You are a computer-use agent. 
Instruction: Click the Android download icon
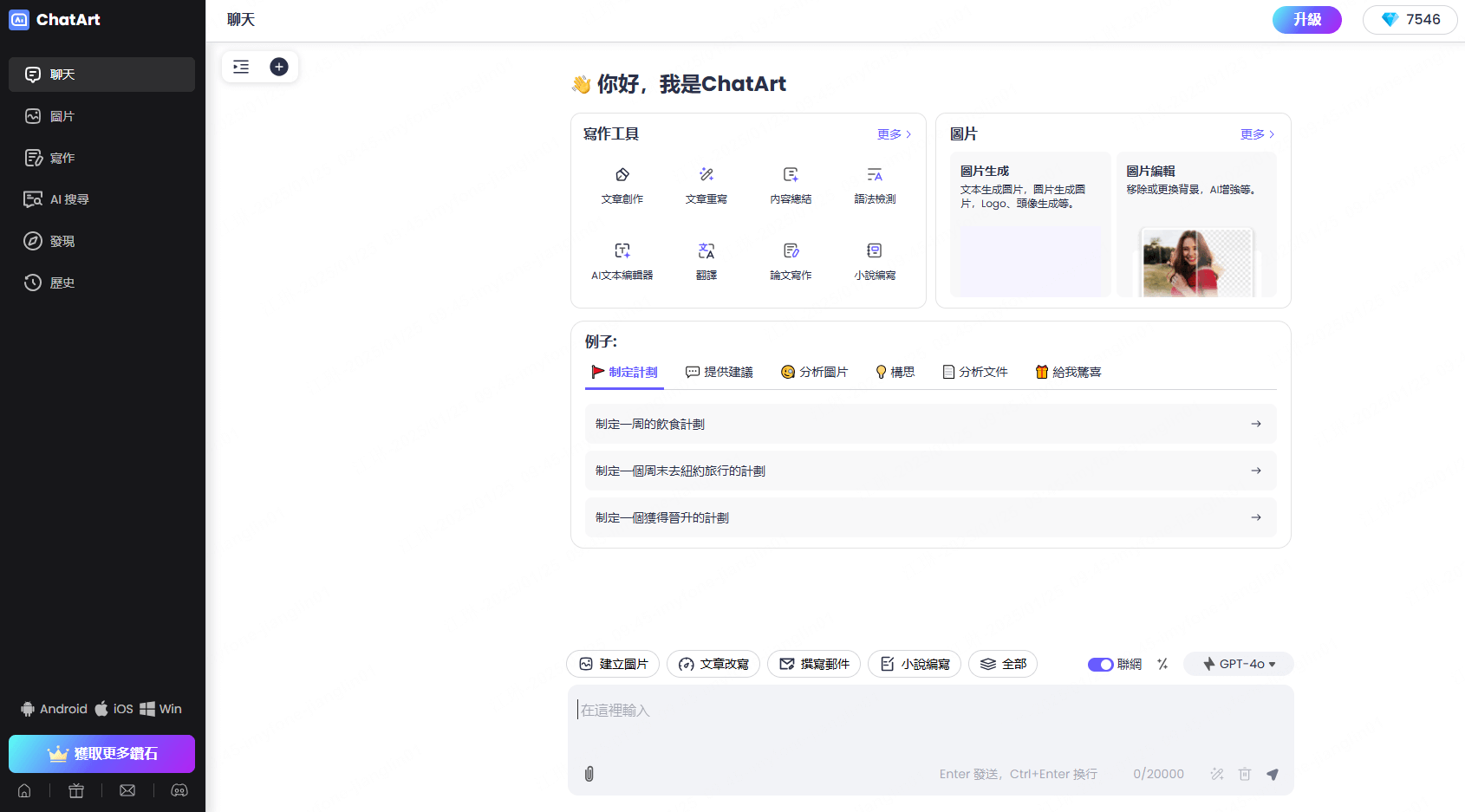pyautogui.click(x=54, y=709)
